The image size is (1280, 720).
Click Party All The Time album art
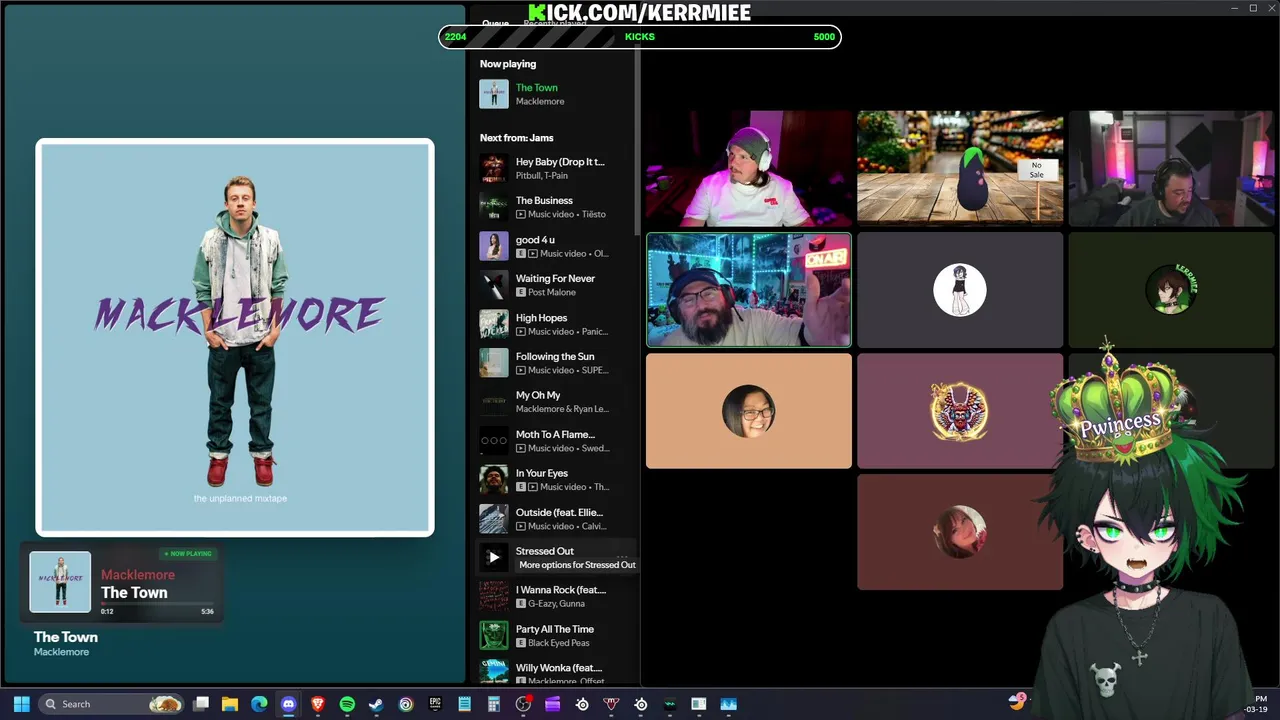(493, 636)
